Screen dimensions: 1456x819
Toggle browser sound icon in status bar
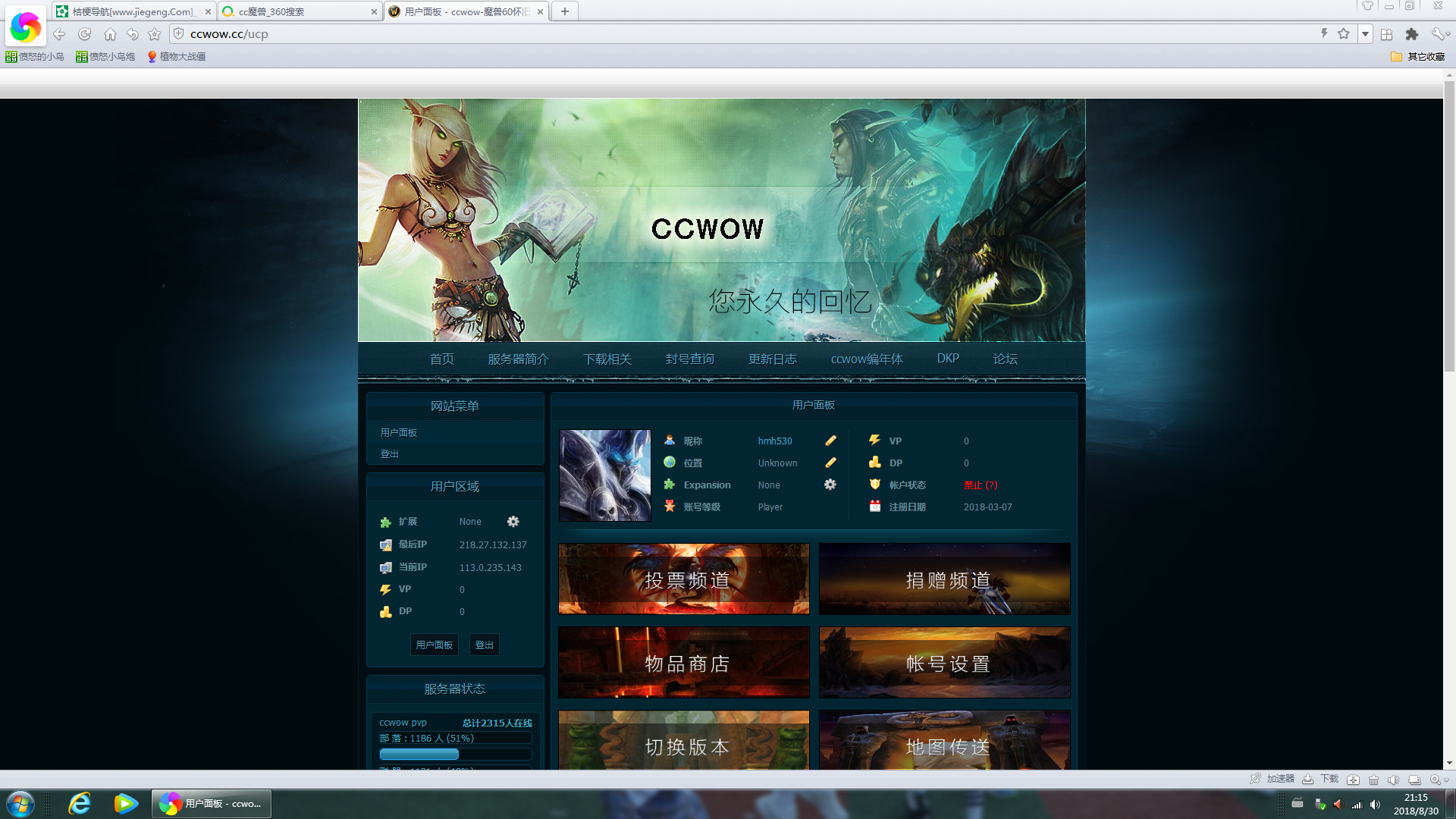coord(1393,780)
